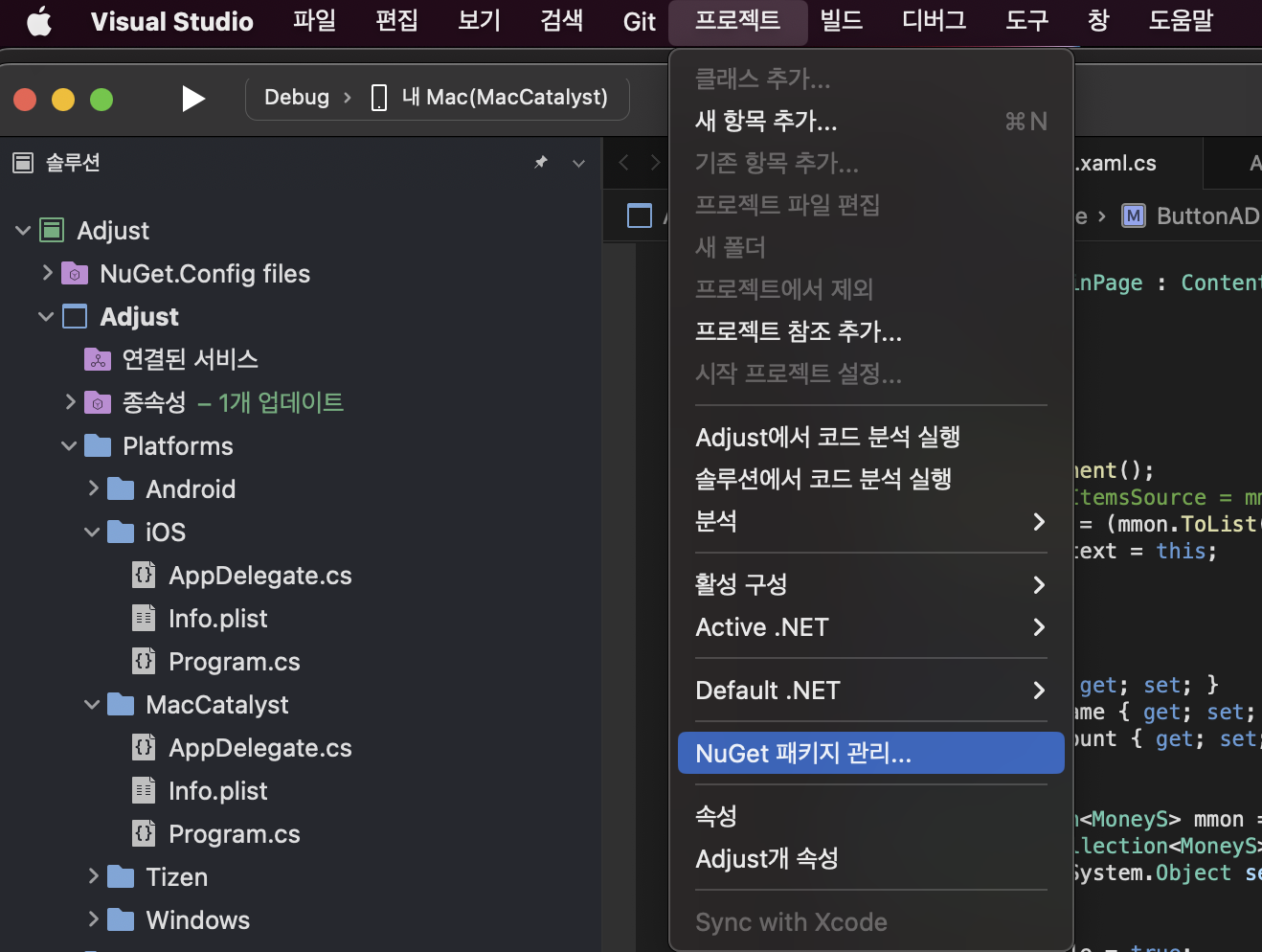Image resolution: width=1262 pixels, height=952 pixels.
Task: Click the MacCatalyst Program.cs file icon
Action: pyautogui.click(x=144, y=833)
